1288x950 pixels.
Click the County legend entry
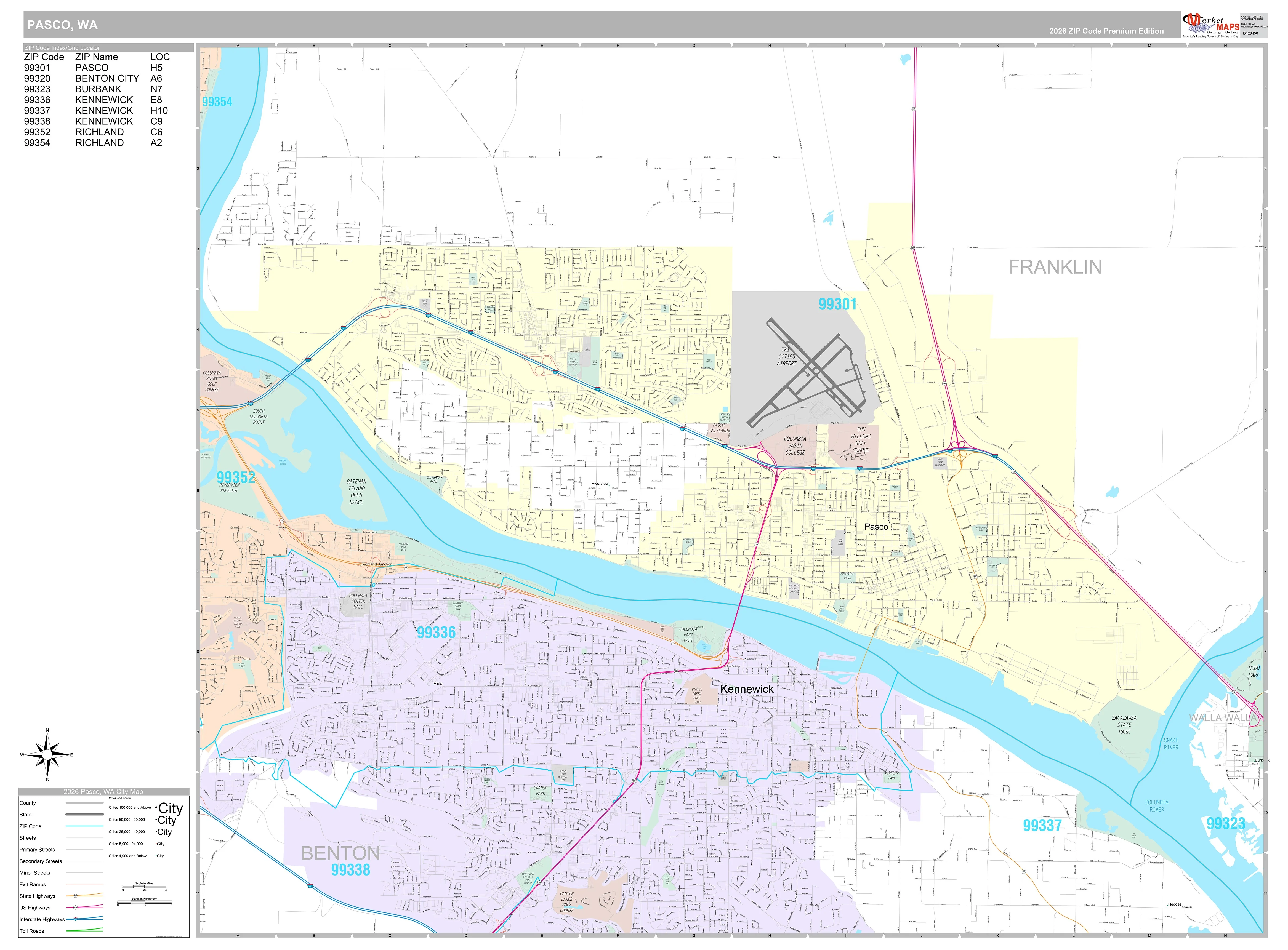(28, 804)
